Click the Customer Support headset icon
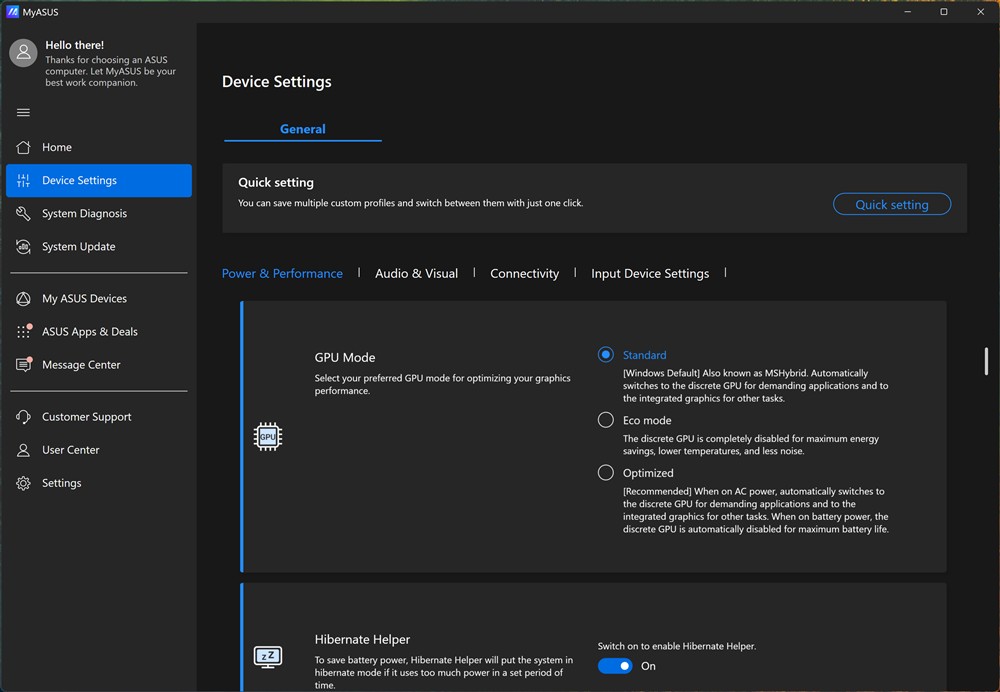 pos(24,417)
